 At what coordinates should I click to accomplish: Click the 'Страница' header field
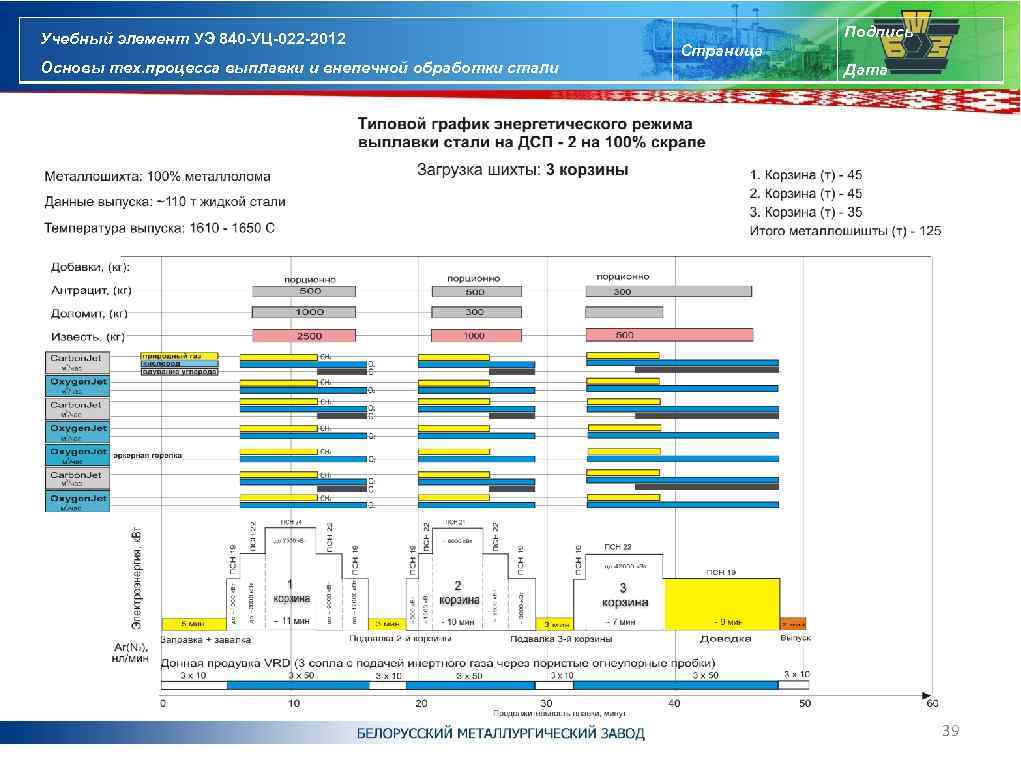tap(721, 50)
